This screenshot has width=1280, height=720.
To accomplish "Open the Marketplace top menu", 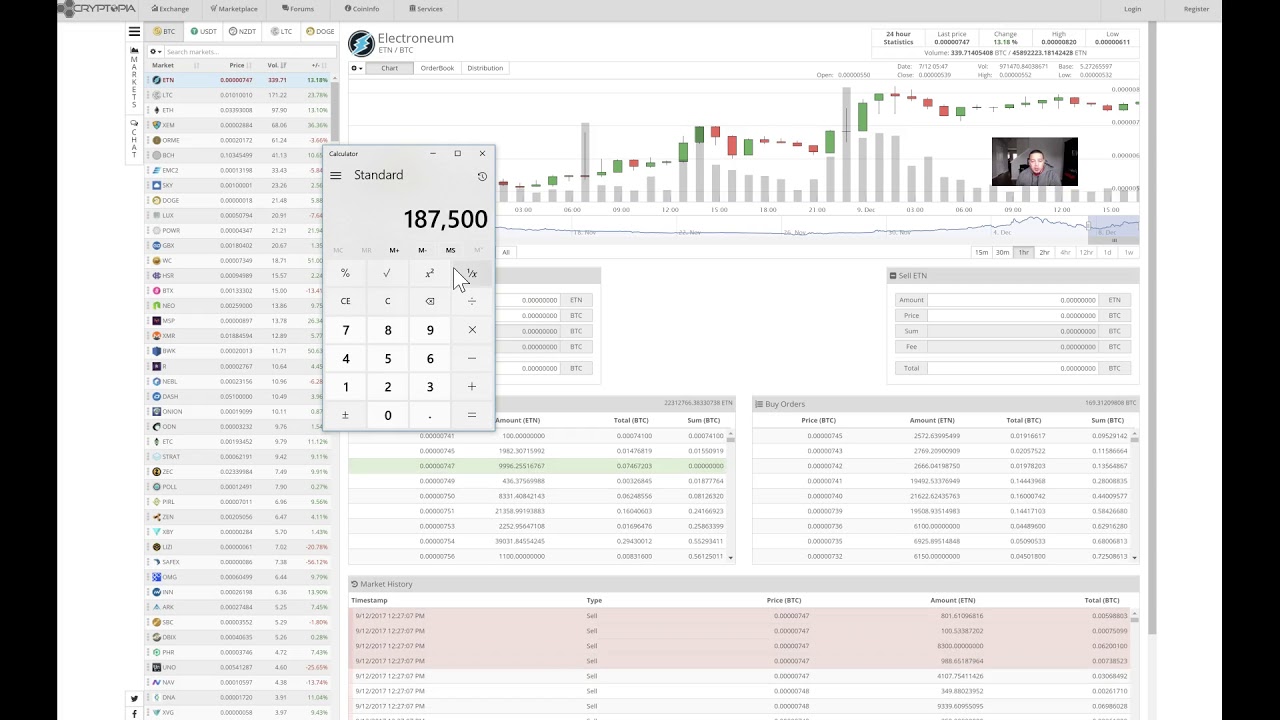I will (x=234, y=9).
